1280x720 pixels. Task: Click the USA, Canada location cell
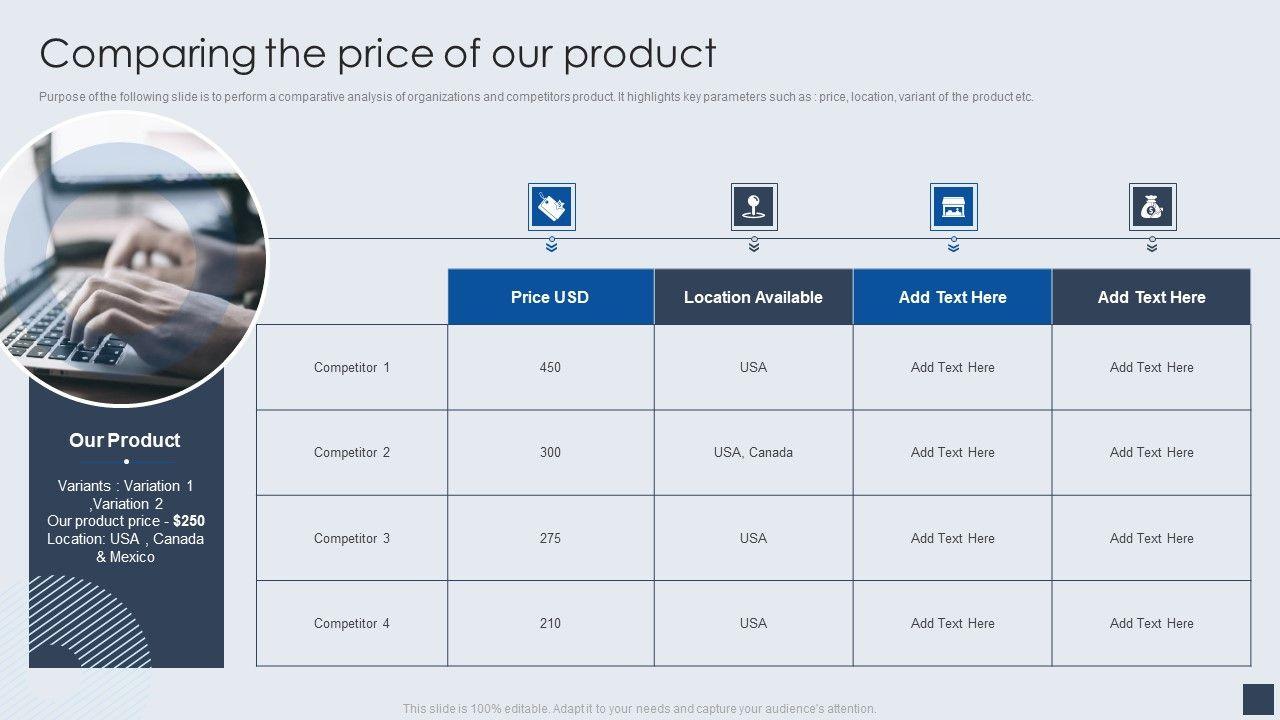(x=753, y=452)
